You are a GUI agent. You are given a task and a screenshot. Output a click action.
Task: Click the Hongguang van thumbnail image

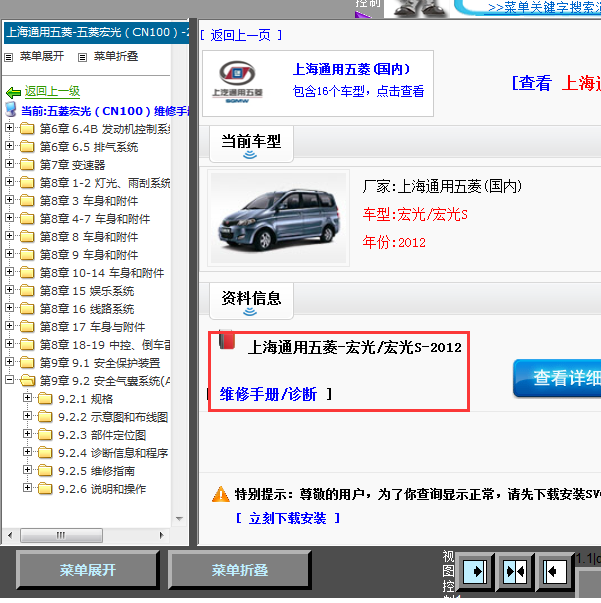[x=278, y=218]
